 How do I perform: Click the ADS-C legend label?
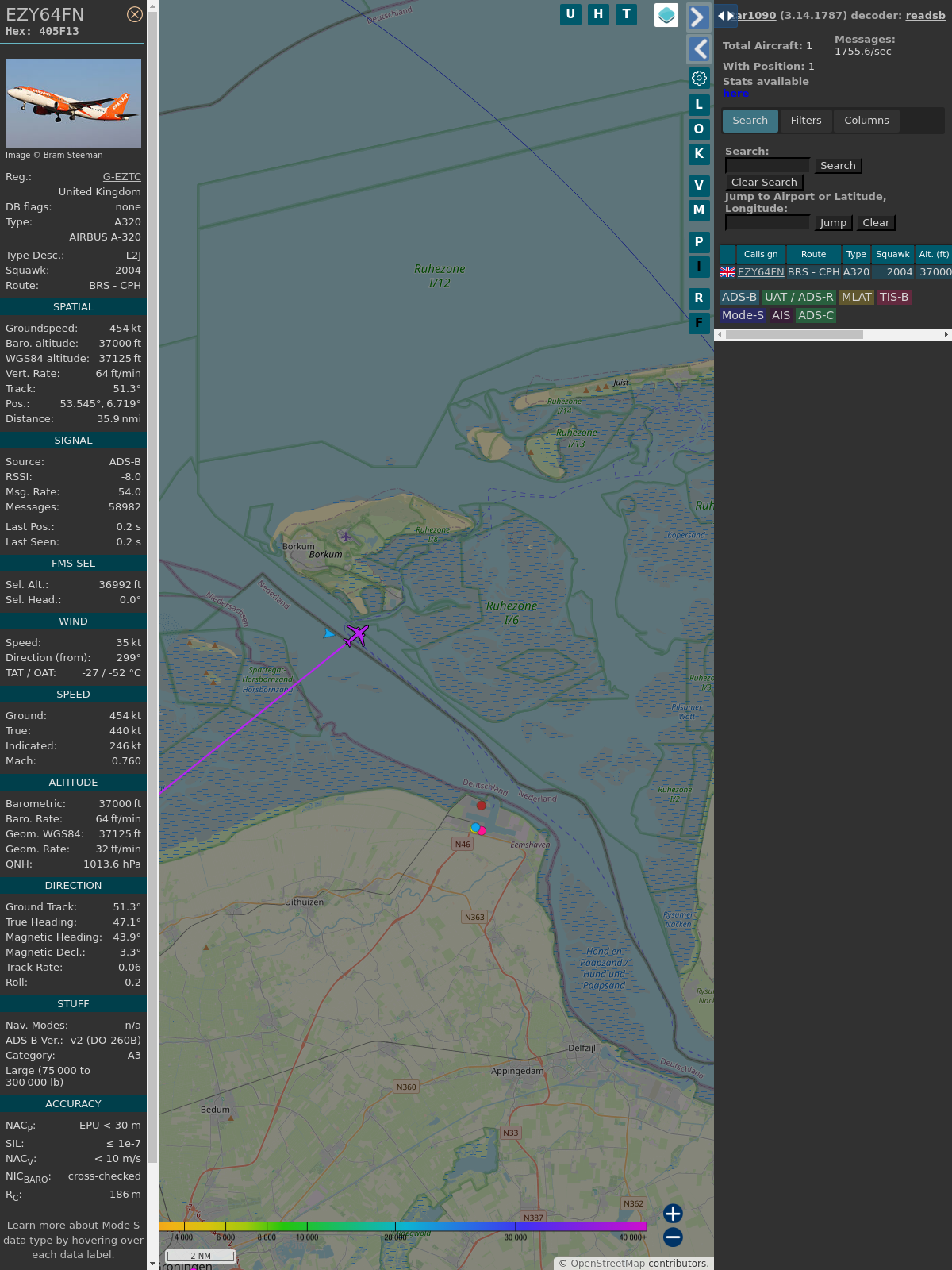pos(816,315)
